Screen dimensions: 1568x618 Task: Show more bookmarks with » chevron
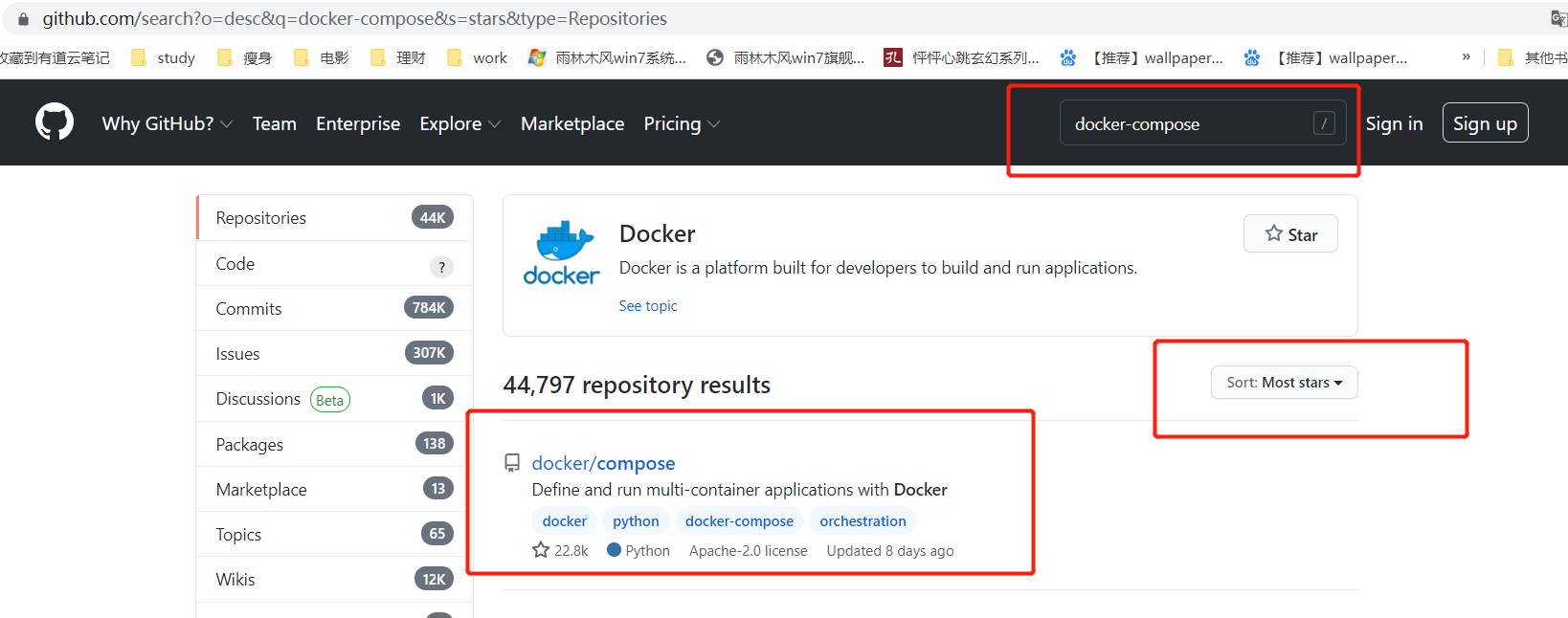(1466, 57)
